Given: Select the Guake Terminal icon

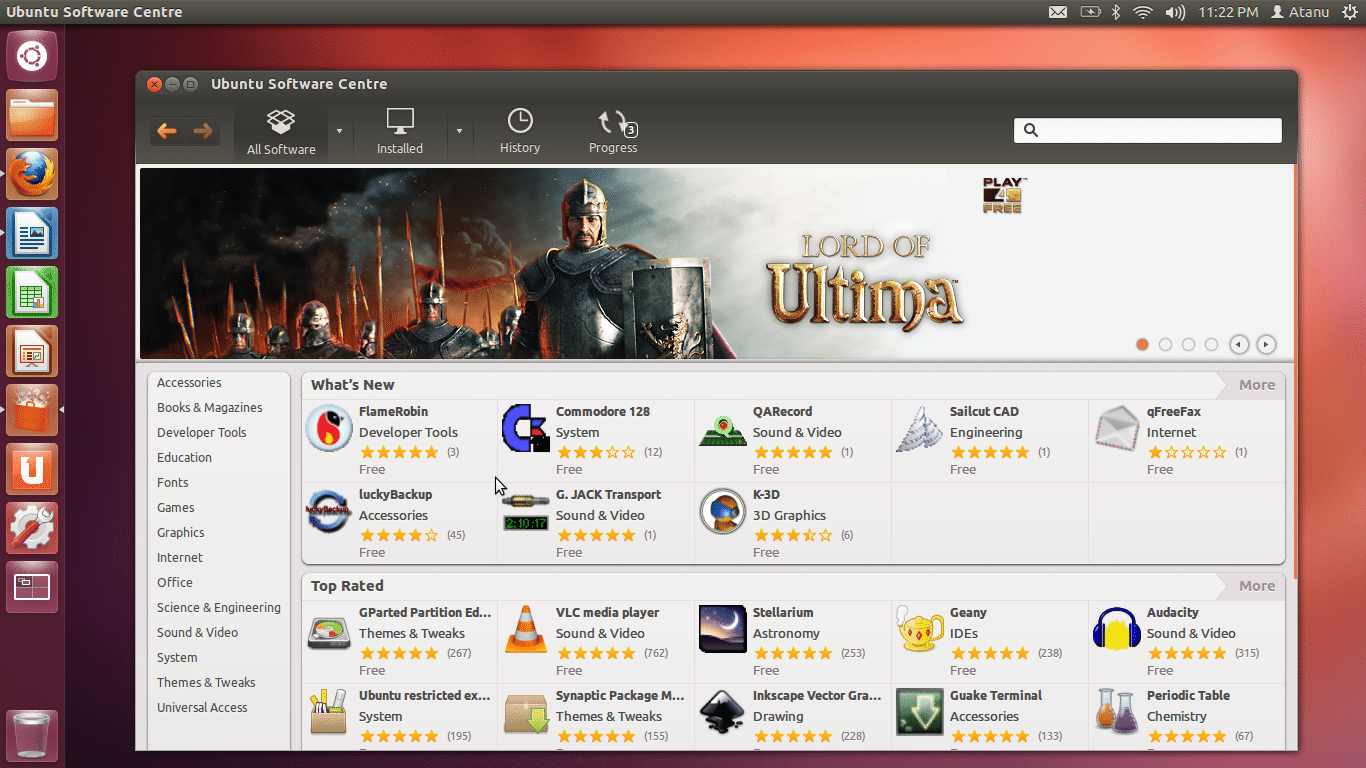Looking at the screenshot, I should tap(919, 712).
